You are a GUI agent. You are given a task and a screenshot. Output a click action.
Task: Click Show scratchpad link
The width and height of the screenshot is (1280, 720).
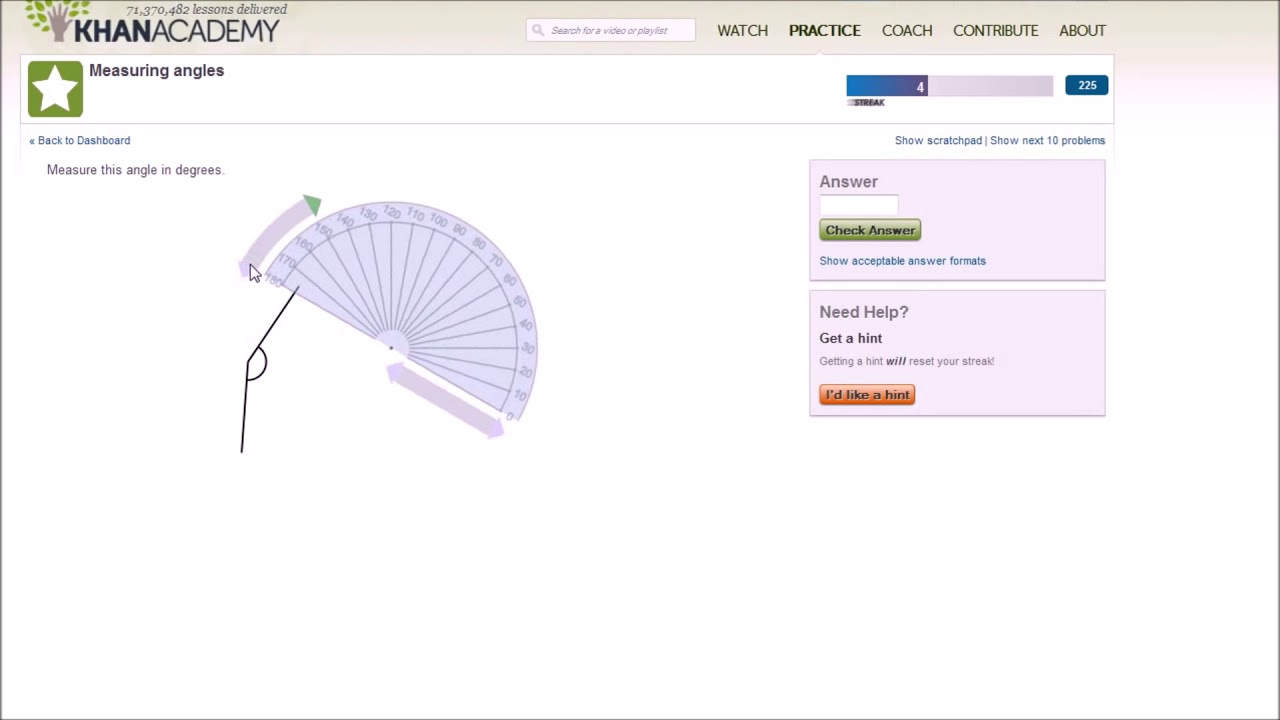(x=938, y=141)
